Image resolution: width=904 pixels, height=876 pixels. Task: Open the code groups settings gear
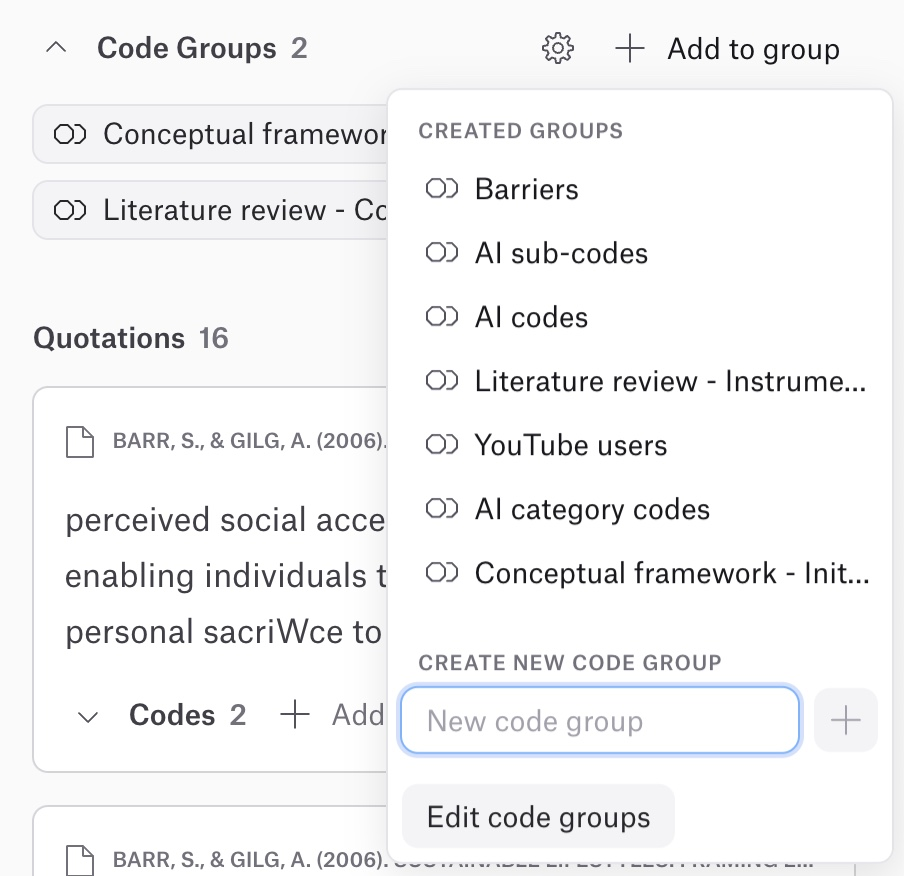click(558, 48)
